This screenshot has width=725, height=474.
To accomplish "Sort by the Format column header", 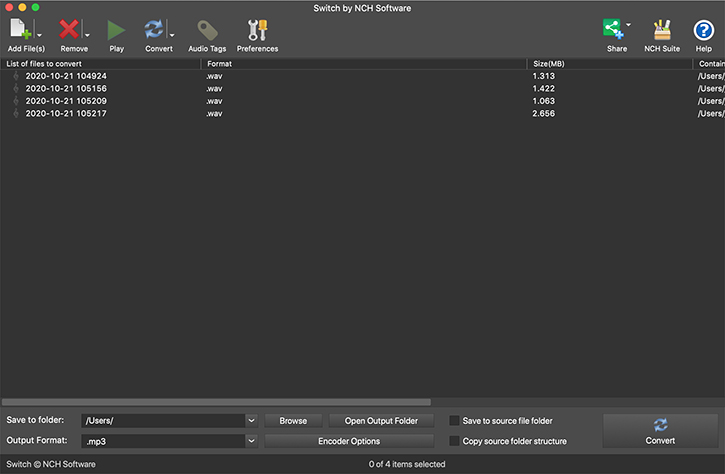I will click(x=364, y=64).
